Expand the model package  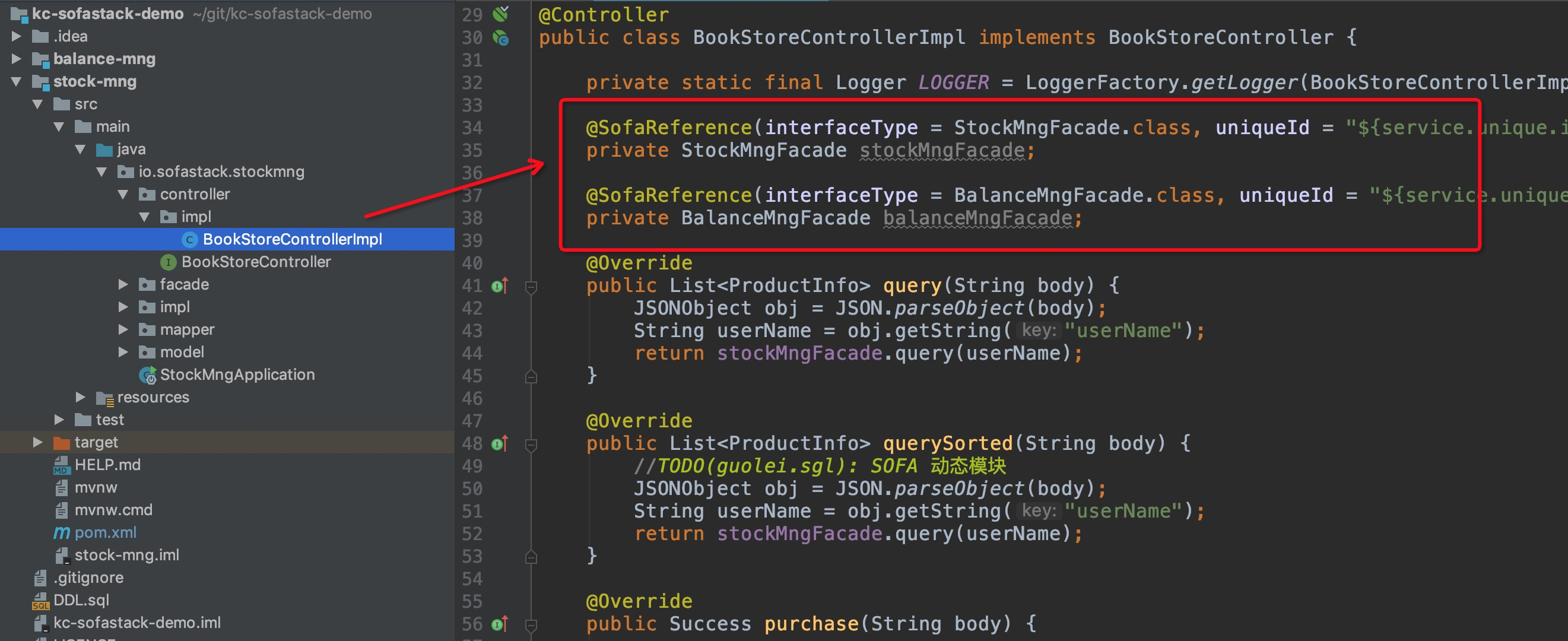123,352
